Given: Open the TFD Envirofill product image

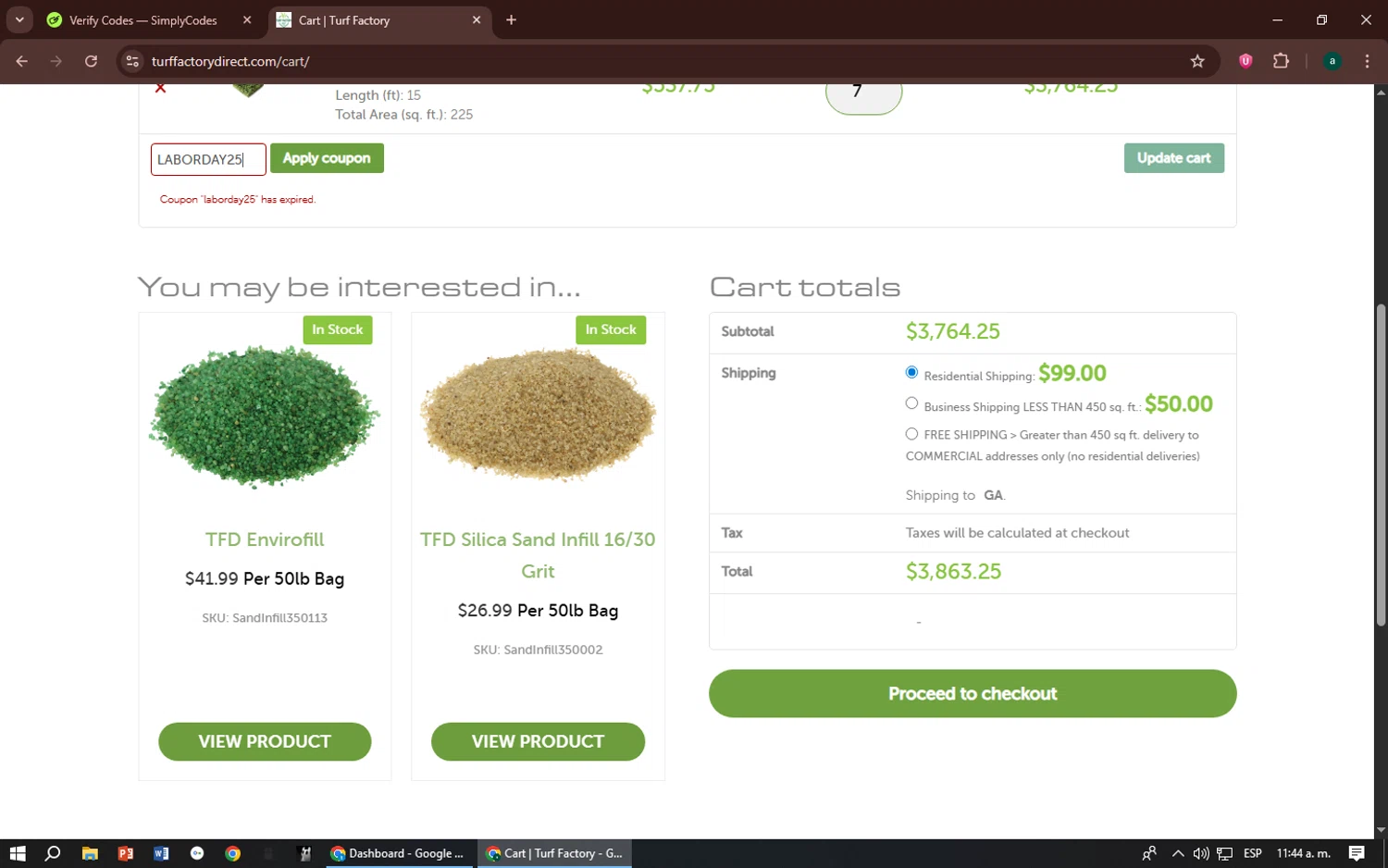Looking at the screenshot, I should 265,415.
